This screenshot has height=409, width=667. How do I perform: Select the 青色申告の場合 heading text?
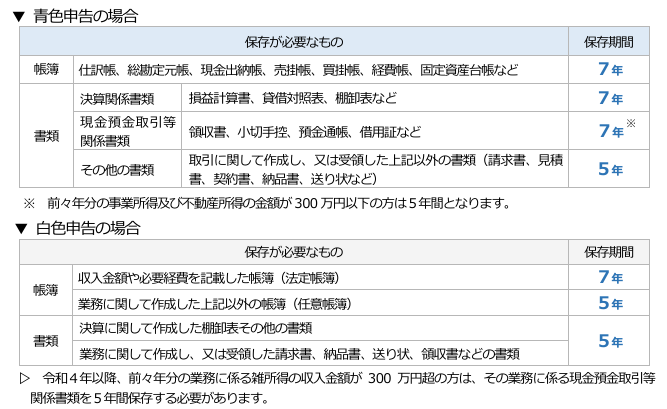(85, 16)
